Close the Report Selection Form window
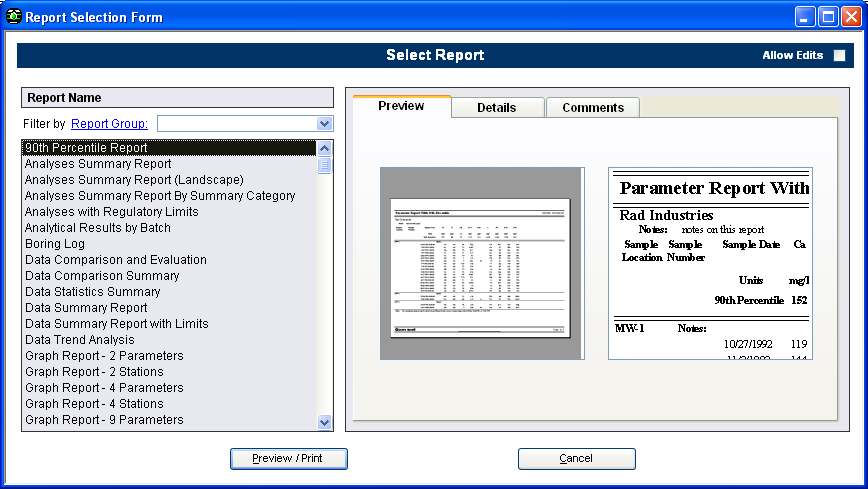The width and height of the screenshot is (868, 489). 851,17
